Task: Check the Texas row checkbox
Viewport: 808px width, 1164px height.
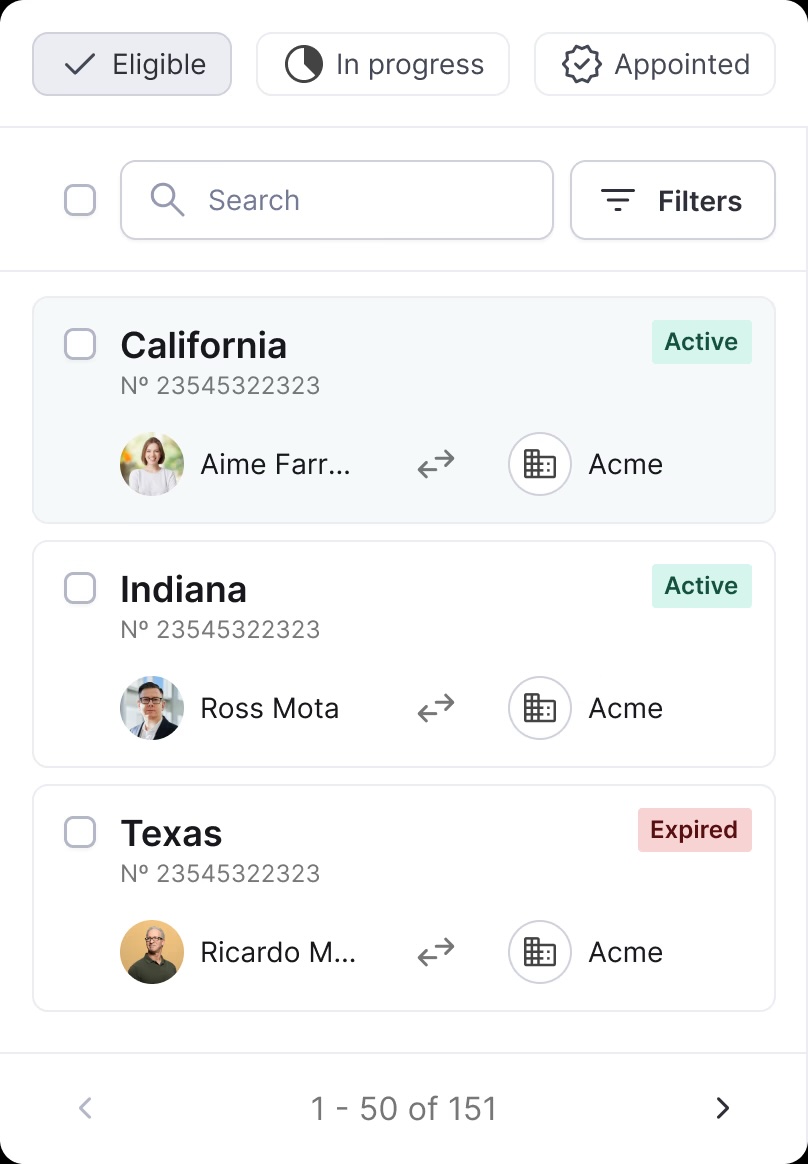Action: pos(80,832)
